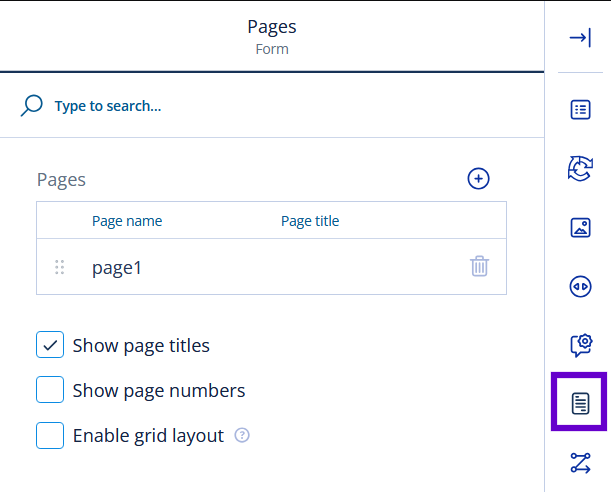Click the Show page numbers label text
The width and height of the screenshot is (611, 492).
point(159,390)
